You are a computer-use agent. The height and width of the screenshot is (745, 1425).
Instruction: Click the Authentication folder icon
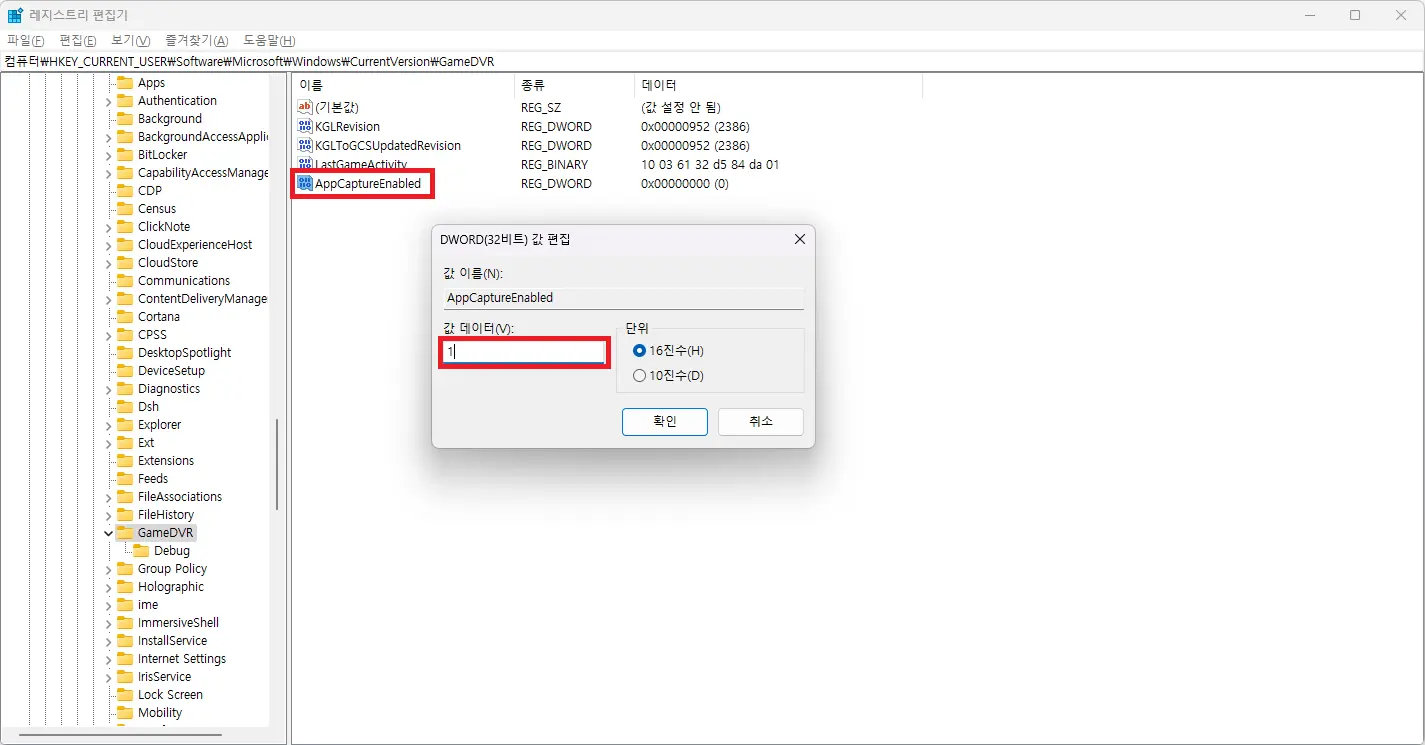[x=125, y=101]
